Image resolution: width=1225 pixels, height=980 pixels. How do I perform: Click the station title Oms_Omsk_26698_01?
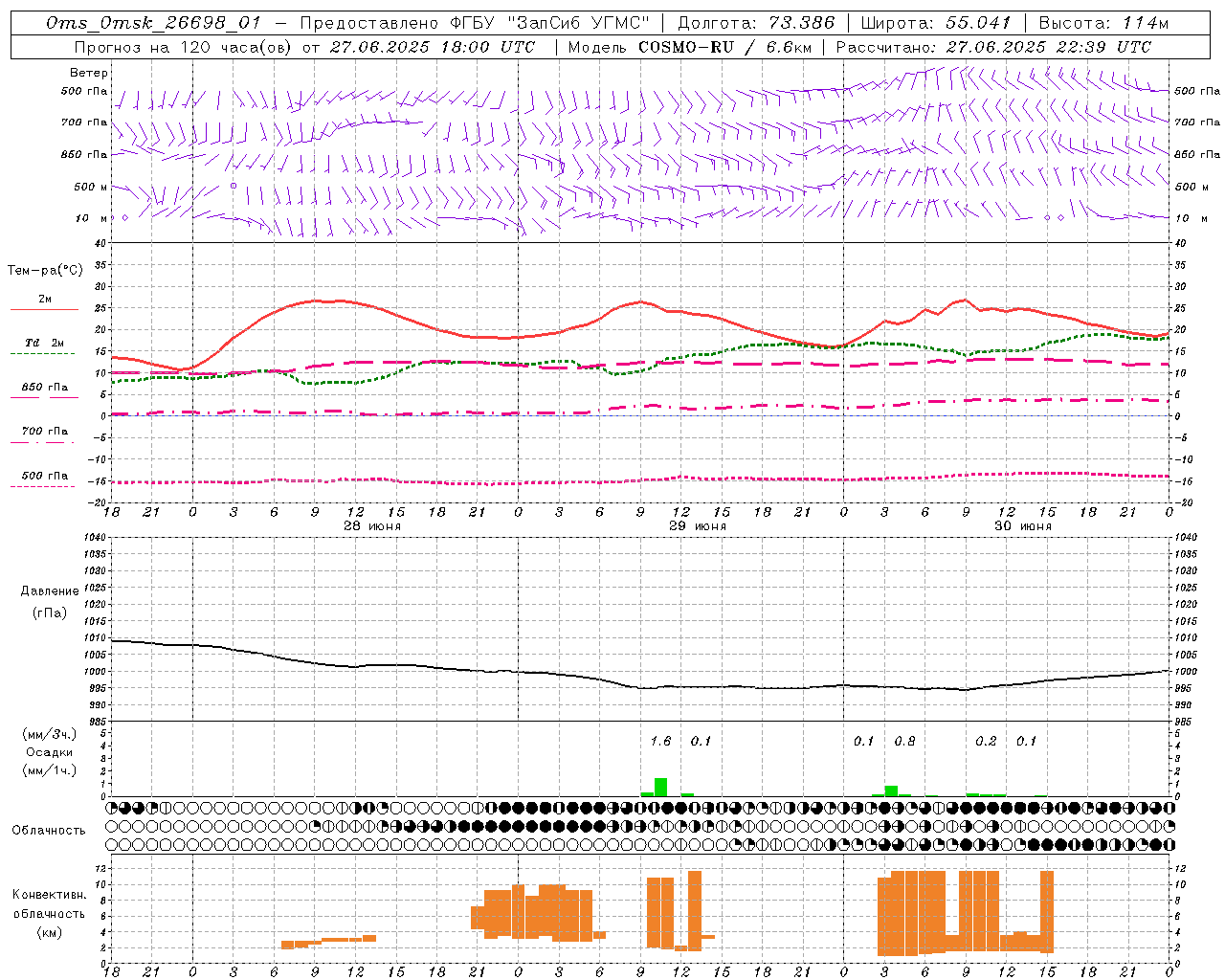point(153,23)
